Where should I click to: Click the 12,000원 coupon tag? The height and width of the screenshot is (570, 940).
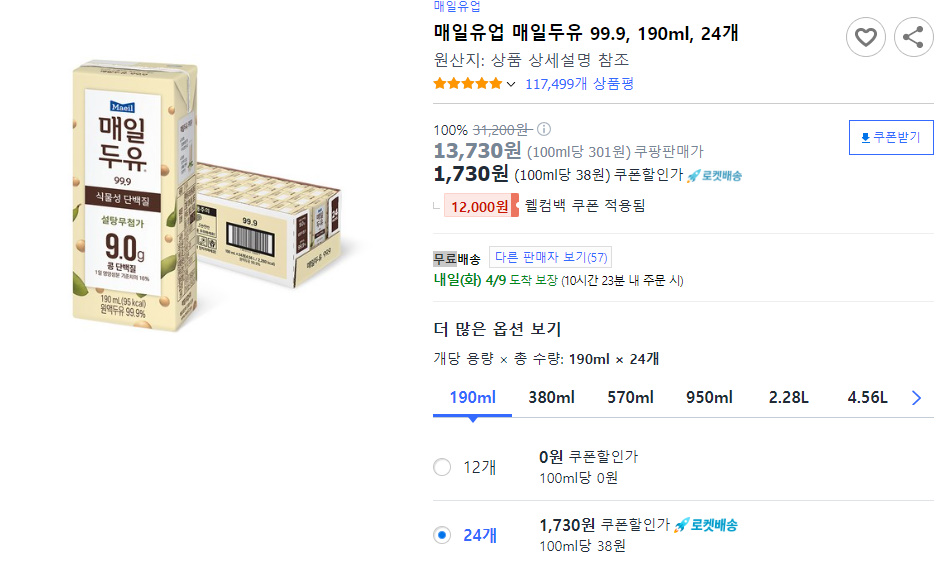coord(481,206)
